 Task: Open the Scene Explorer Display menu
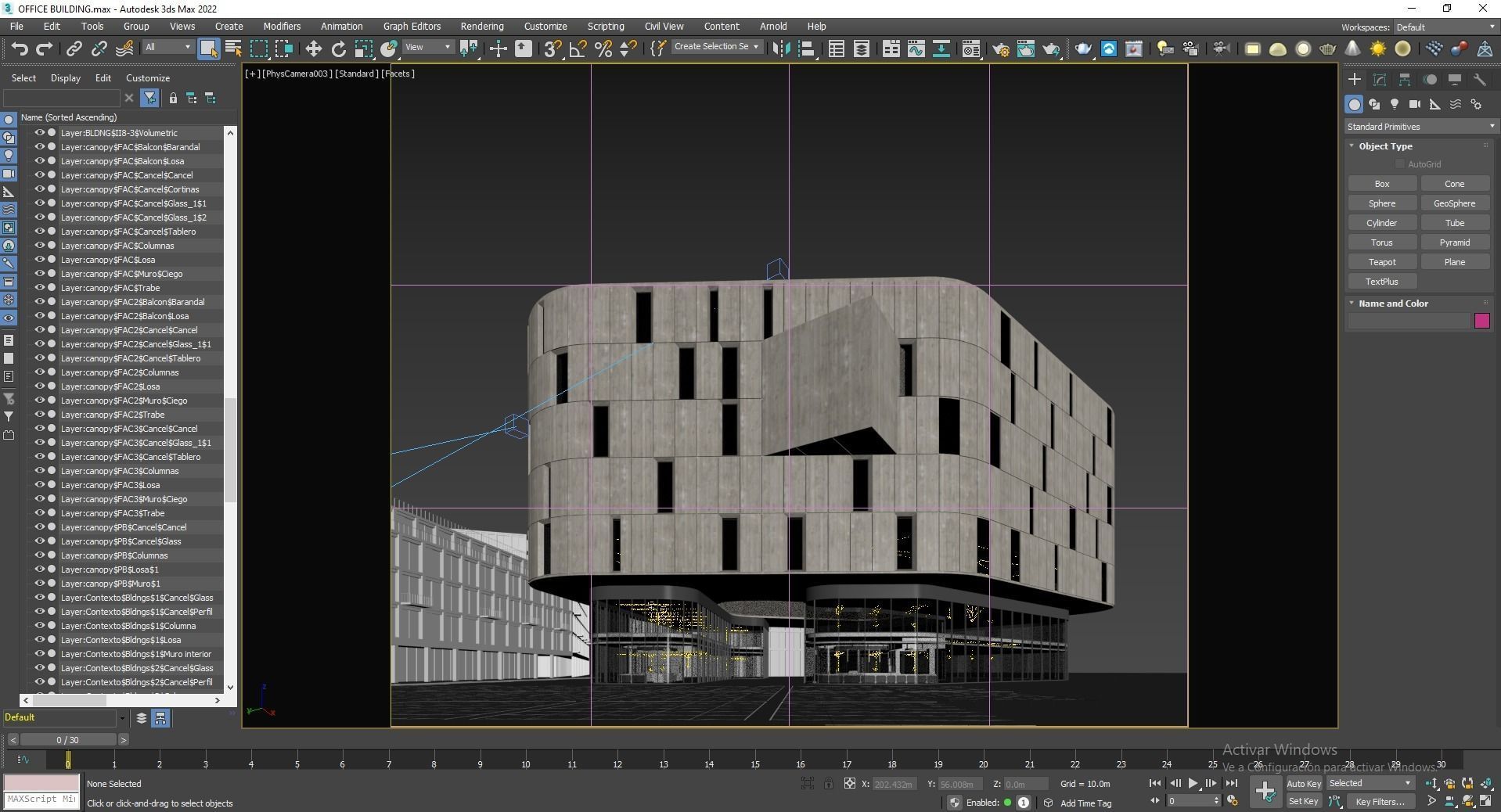pos(66,78)
